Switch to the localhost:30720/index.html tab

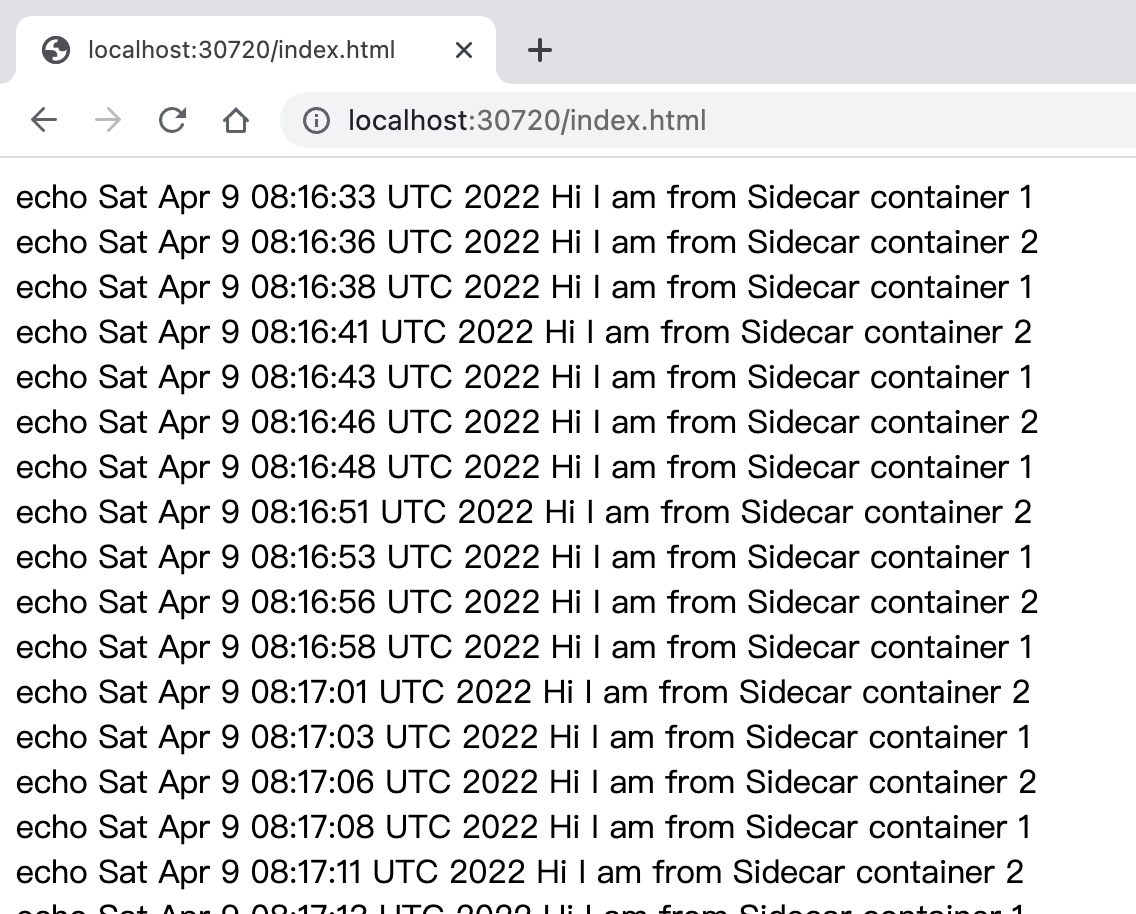pos(240,49)
